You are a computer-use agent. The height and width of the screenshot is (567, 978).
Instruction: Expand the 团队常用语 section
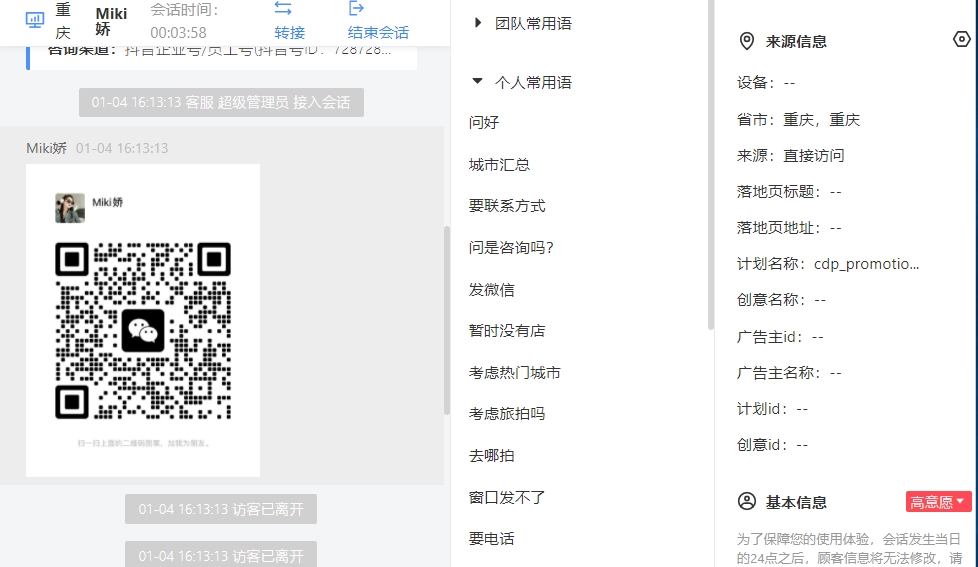click(x=478, y=23)
